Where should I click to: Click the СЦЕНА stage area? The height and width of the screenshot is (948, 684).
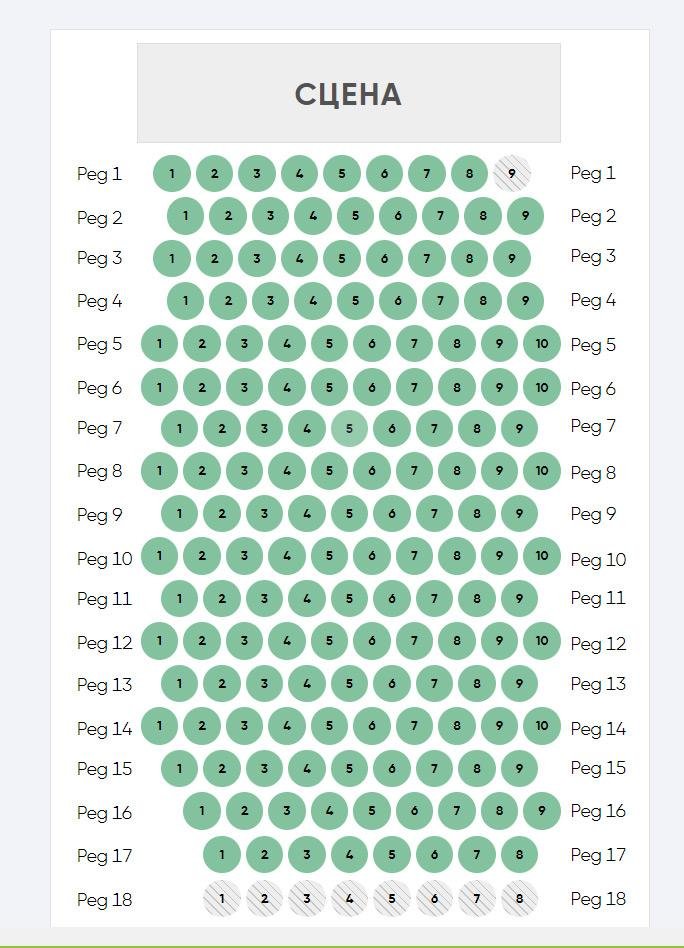349,93
